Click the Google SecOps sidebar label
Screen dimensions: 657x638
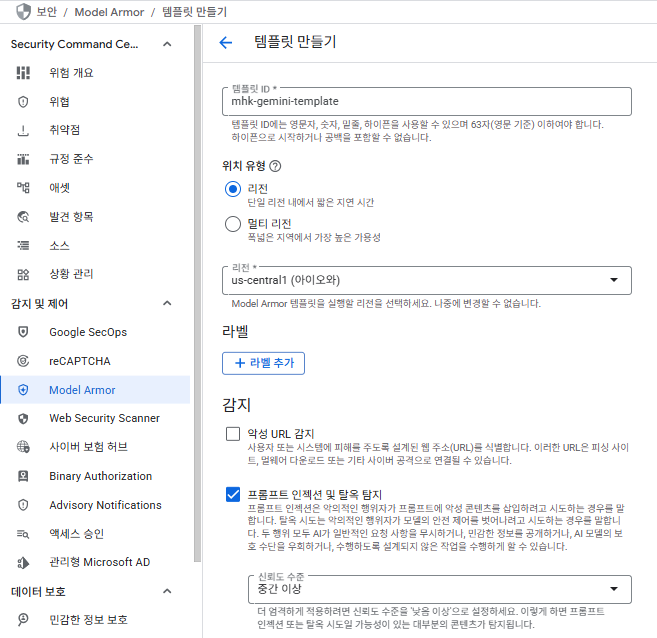pos(88,332)
